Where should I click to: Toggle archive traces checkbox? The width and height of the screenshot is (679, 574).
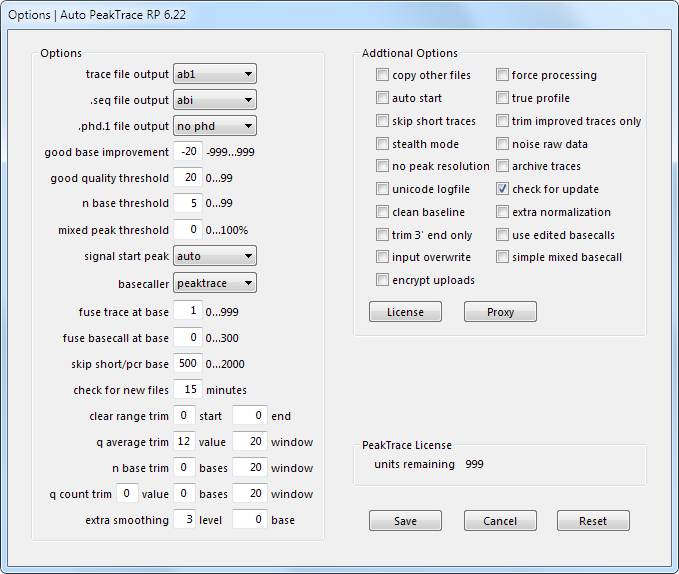[x=502, y=166]
